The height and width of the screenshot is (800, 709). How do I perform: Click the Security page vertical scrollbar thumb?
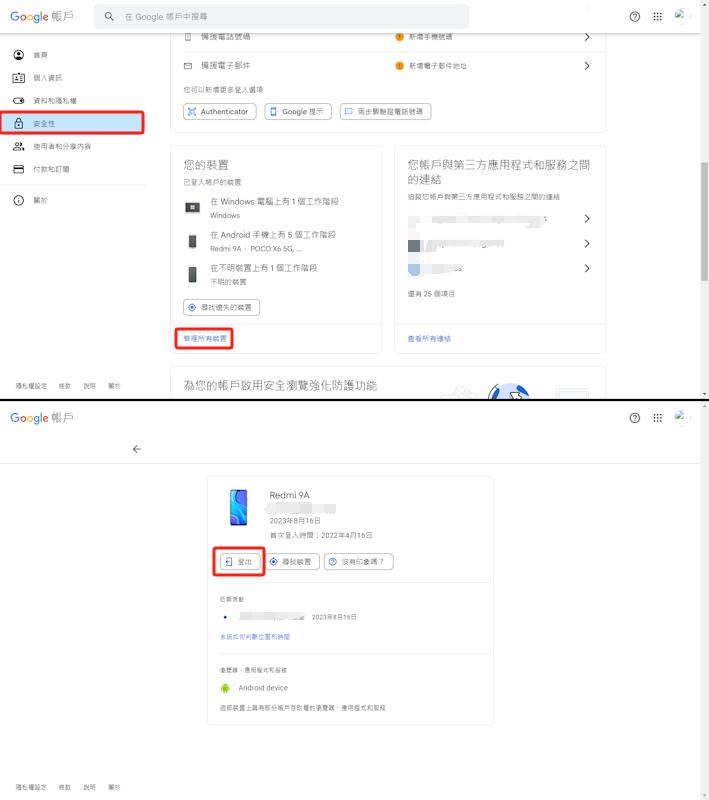tap(704, 221)
